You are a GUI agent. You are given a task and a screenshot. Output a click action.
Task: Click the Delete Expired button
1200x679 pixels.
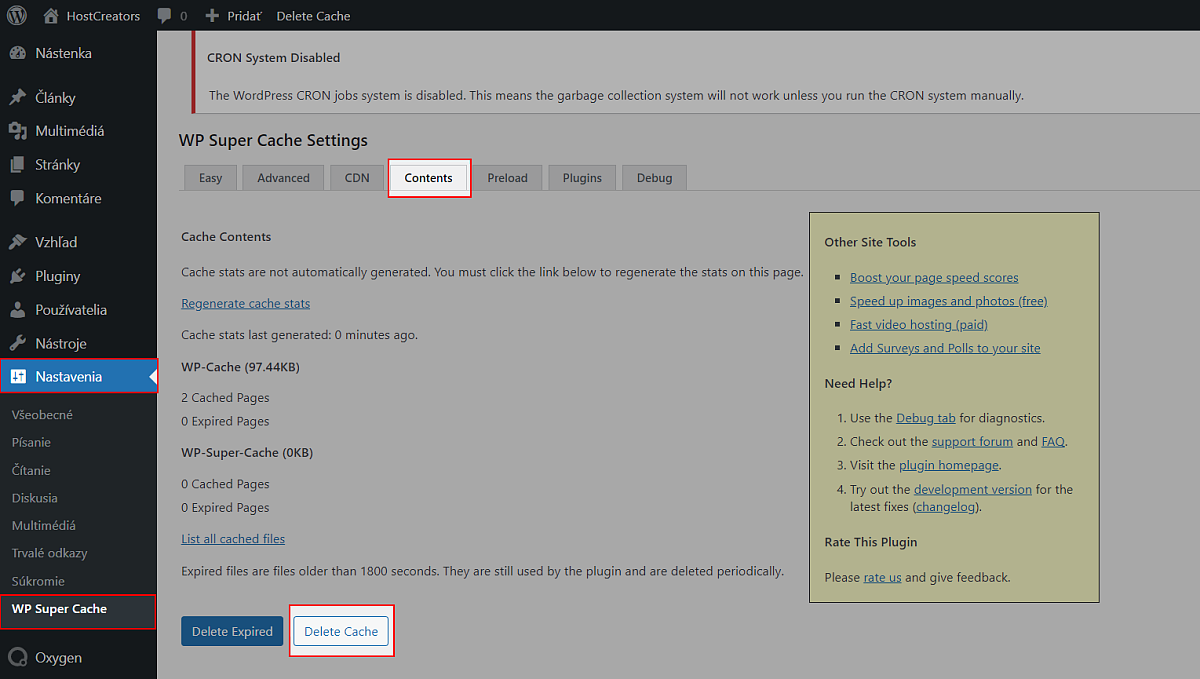click(232, 631)
